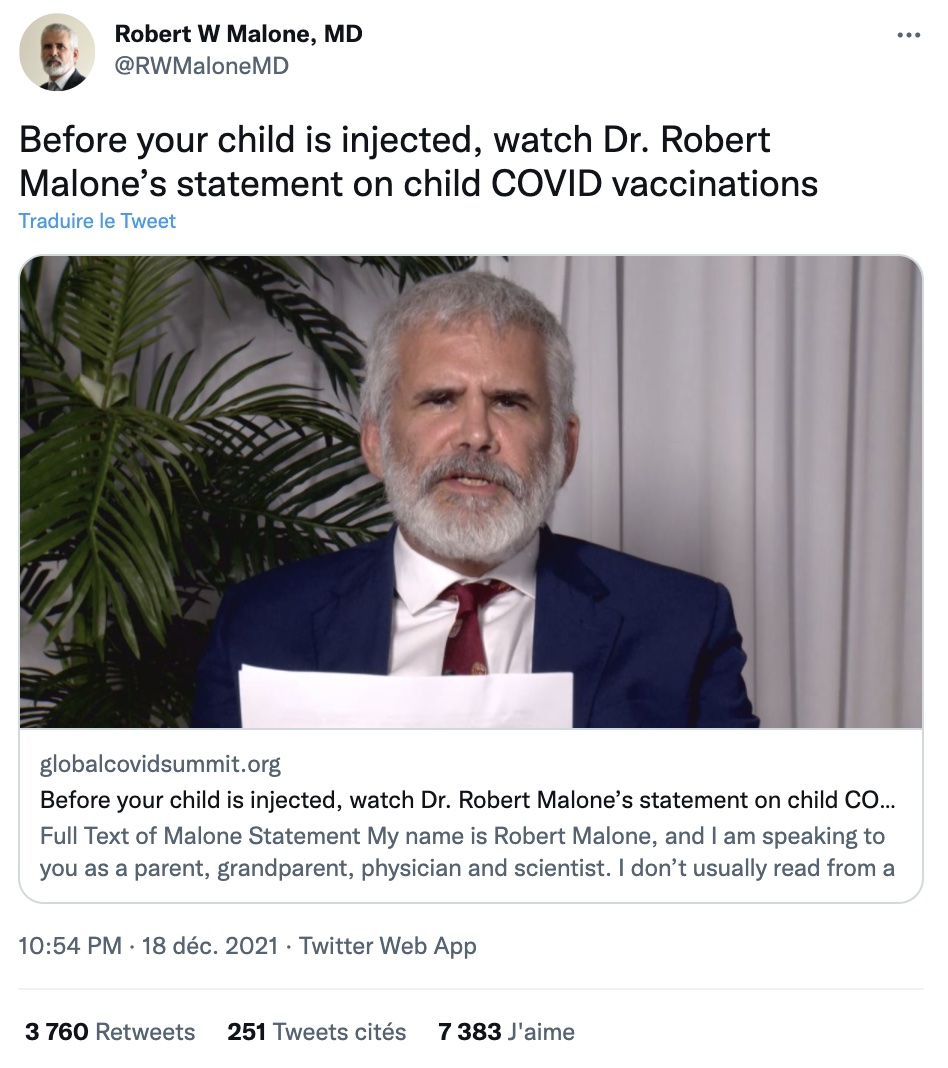
Task: Click the main tweet text body
Action: (418, 161)
